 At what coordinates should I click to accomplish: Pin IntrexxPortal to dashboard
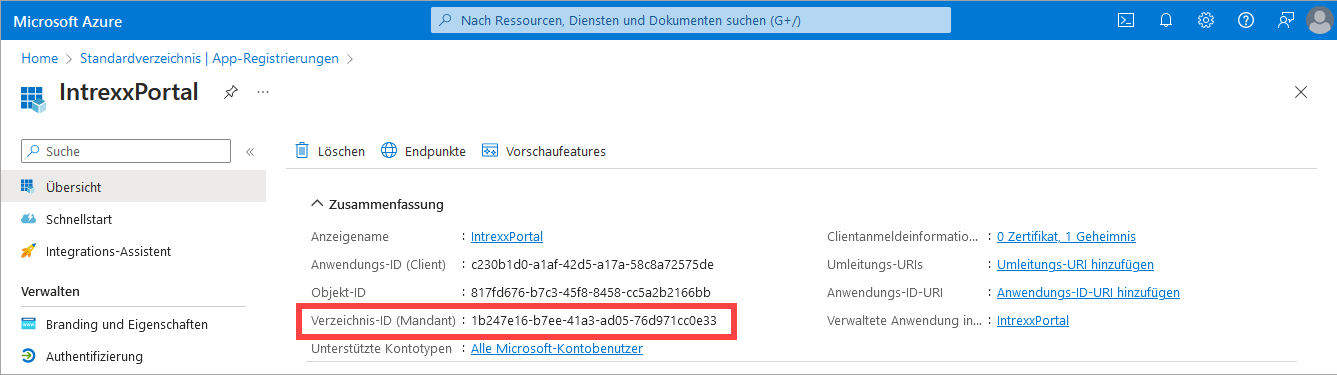231,92
